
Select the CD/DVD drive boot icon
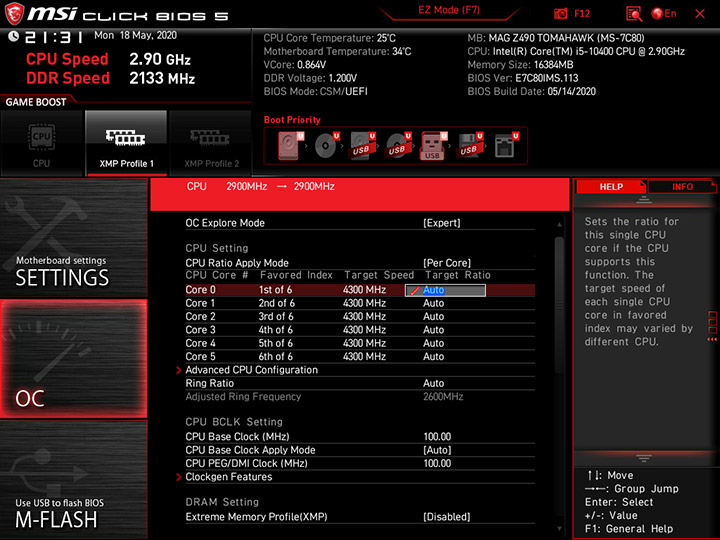tap(326, 146)
